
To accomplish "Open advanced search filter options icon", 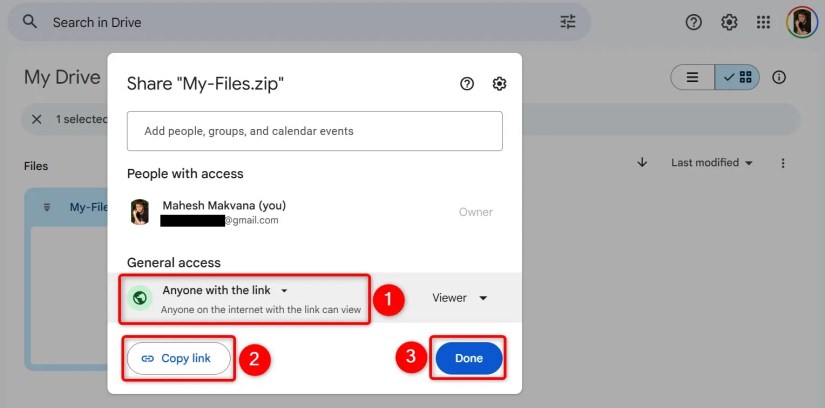I will click(568, 22).
